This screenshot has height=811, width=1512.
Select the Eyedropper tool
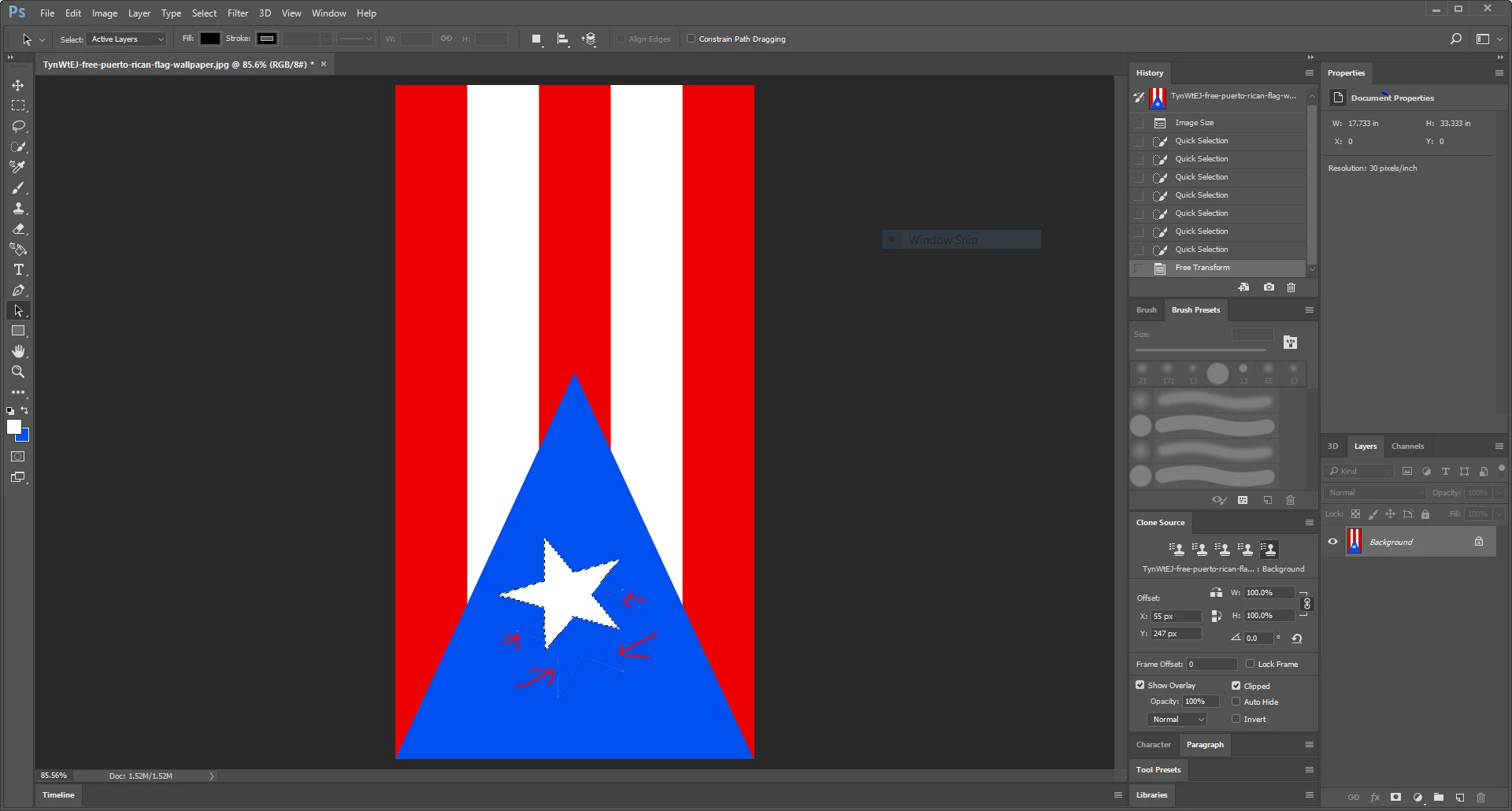18,167
